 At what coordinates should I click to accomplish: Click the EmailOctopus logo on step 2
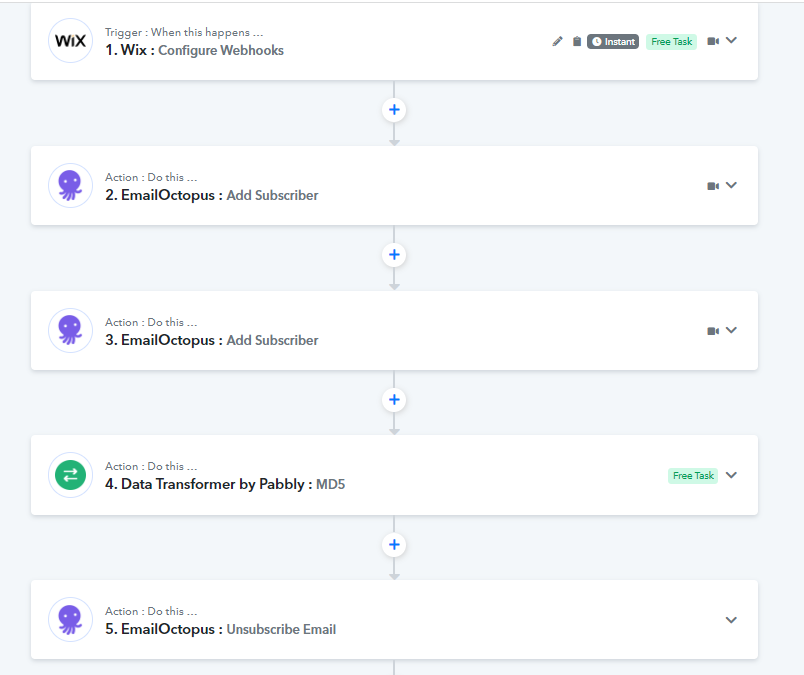point(70,186)
